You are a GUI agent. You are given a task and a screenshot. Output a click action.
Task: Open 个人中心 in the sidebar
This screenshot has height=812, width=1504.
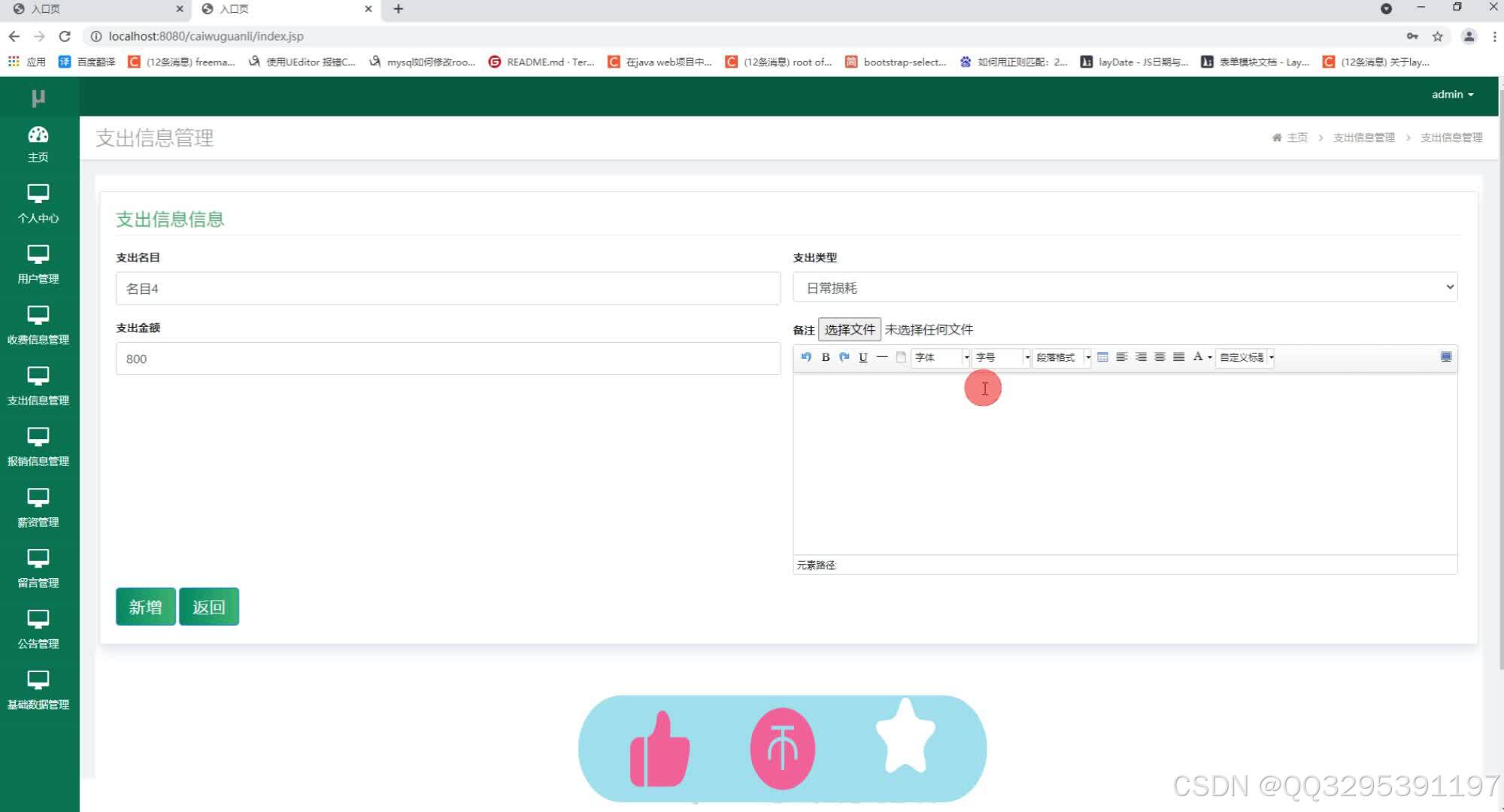point(38,204)
